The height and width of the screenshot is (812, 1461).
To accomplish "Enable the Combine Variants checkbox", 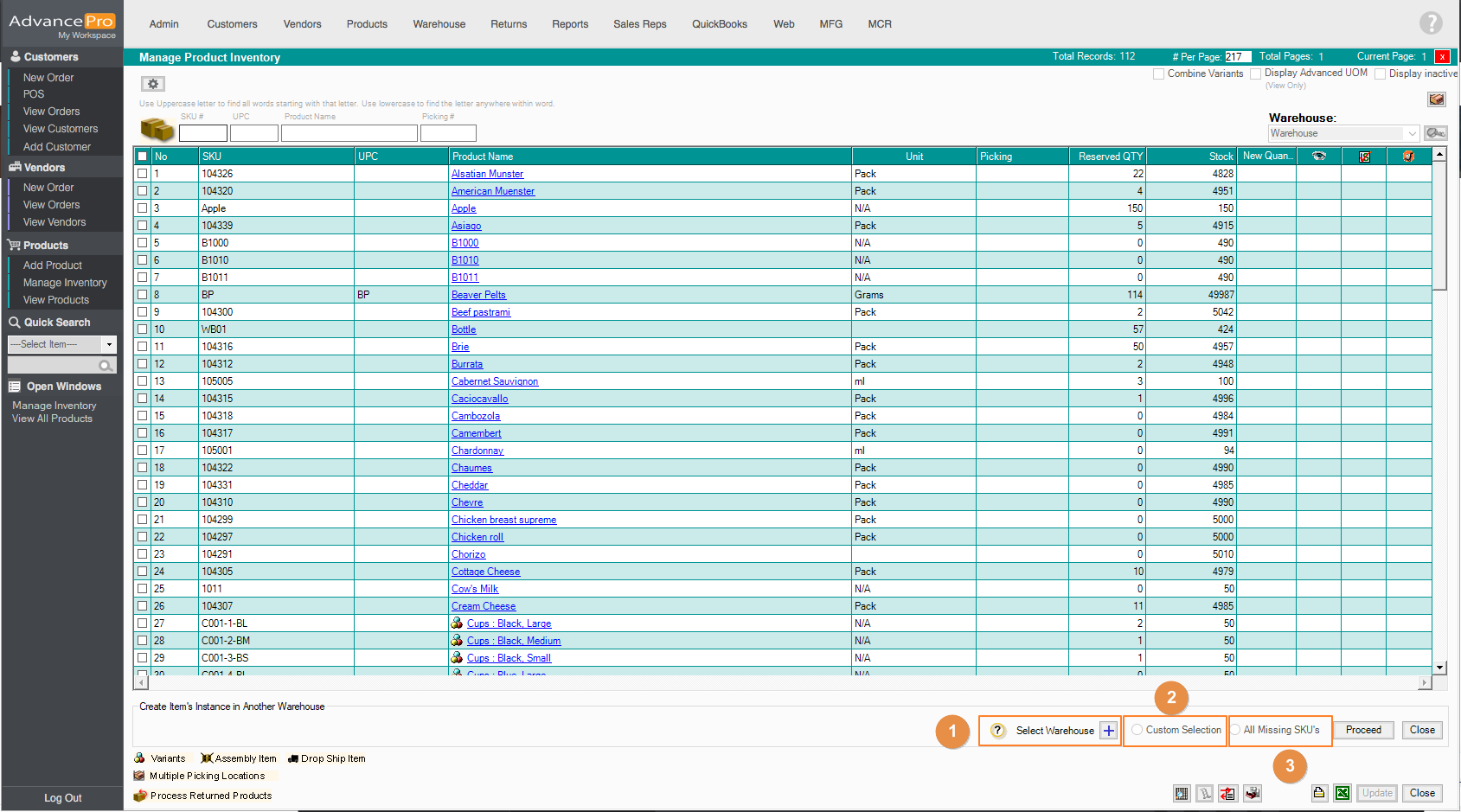I will coord(1158,74).
